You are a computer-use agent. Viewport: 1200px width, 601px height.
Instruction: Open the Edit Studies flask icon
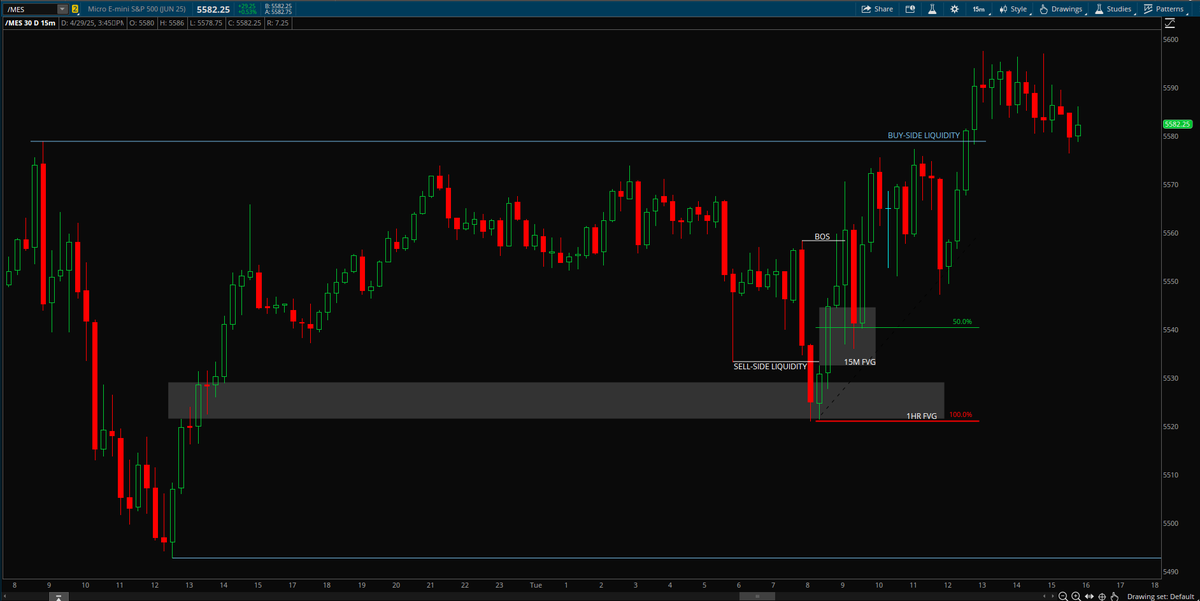pos(931,9)
